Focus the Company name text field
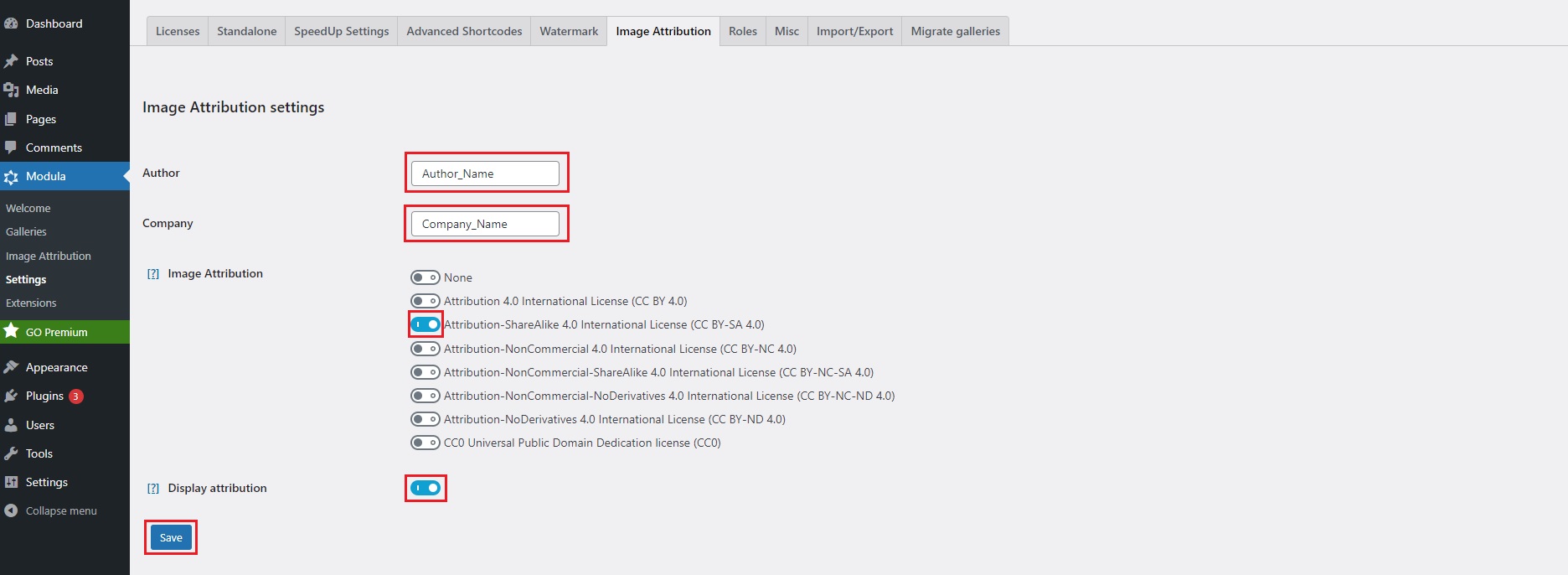 485,224
